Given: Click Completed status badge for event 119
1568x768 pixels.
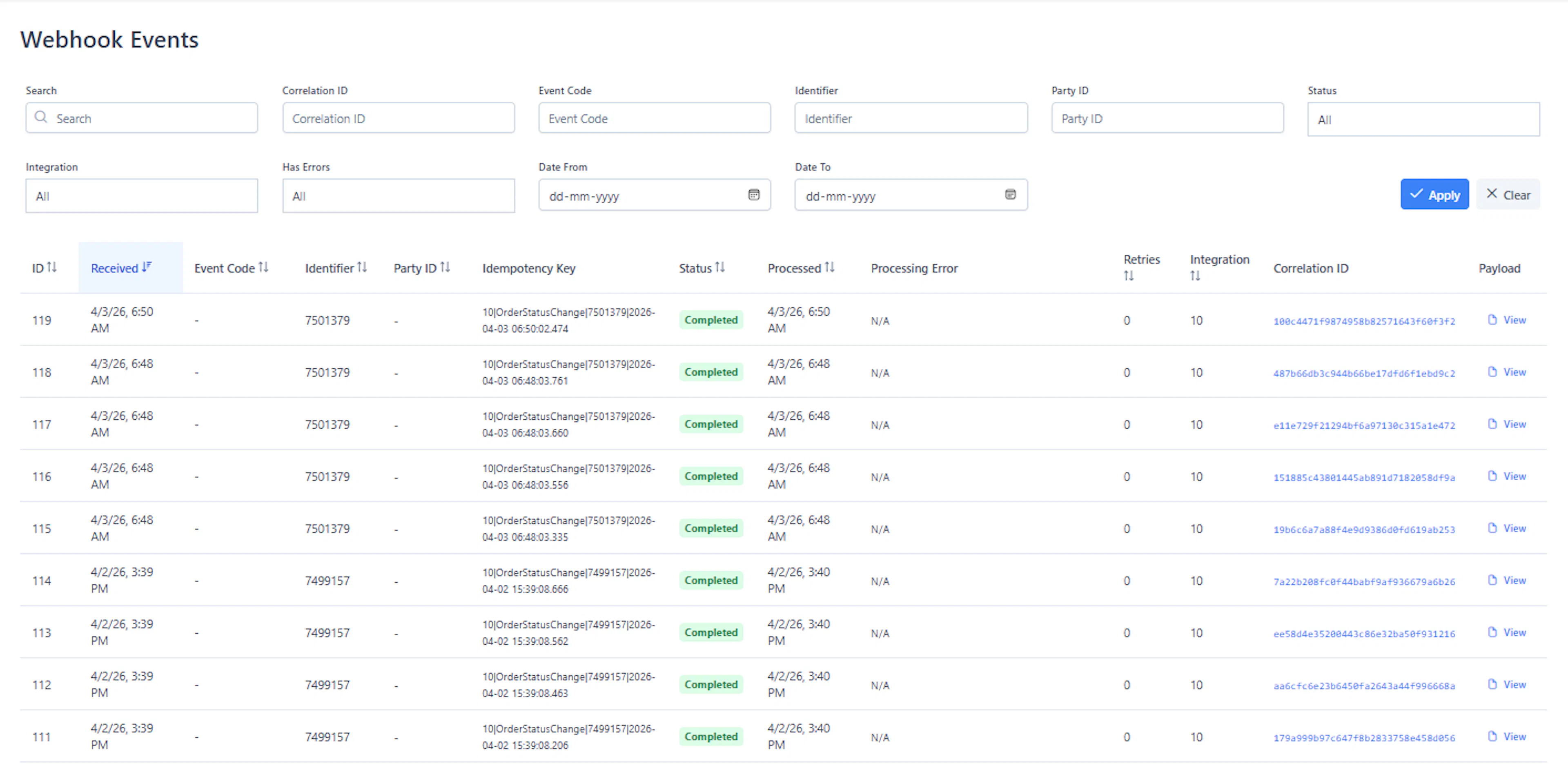Looking at the screenshot, I should pyautogui.click(x=710, y=320).
